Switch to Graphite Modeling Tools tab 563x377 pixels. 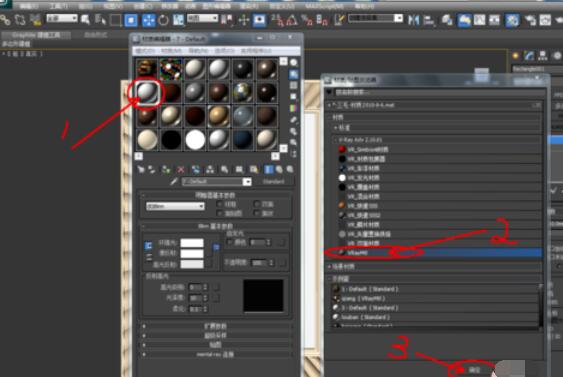[36, 35]
